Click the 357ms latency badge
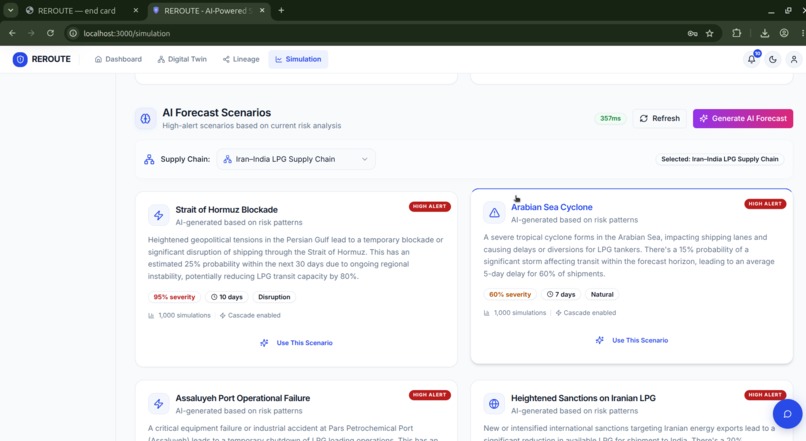 point(610,119)
